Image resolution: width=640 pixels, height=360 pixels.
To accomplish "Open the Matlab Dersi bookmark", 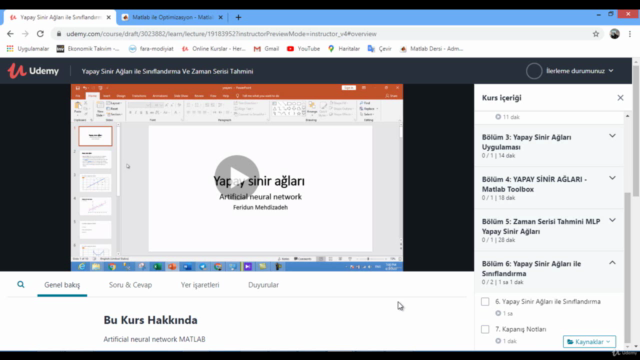I will point(431,49).
